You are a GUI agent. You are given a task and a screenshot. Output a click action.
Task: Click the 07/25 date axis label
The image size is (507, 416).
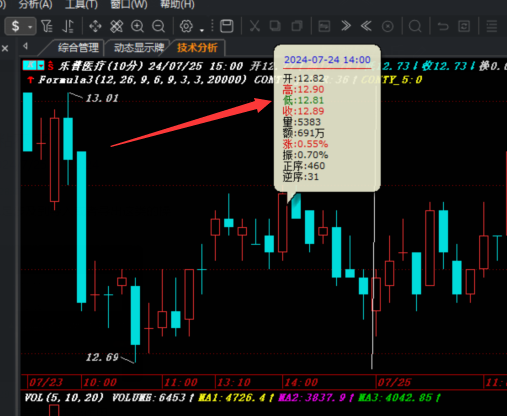tap(395, 382)
